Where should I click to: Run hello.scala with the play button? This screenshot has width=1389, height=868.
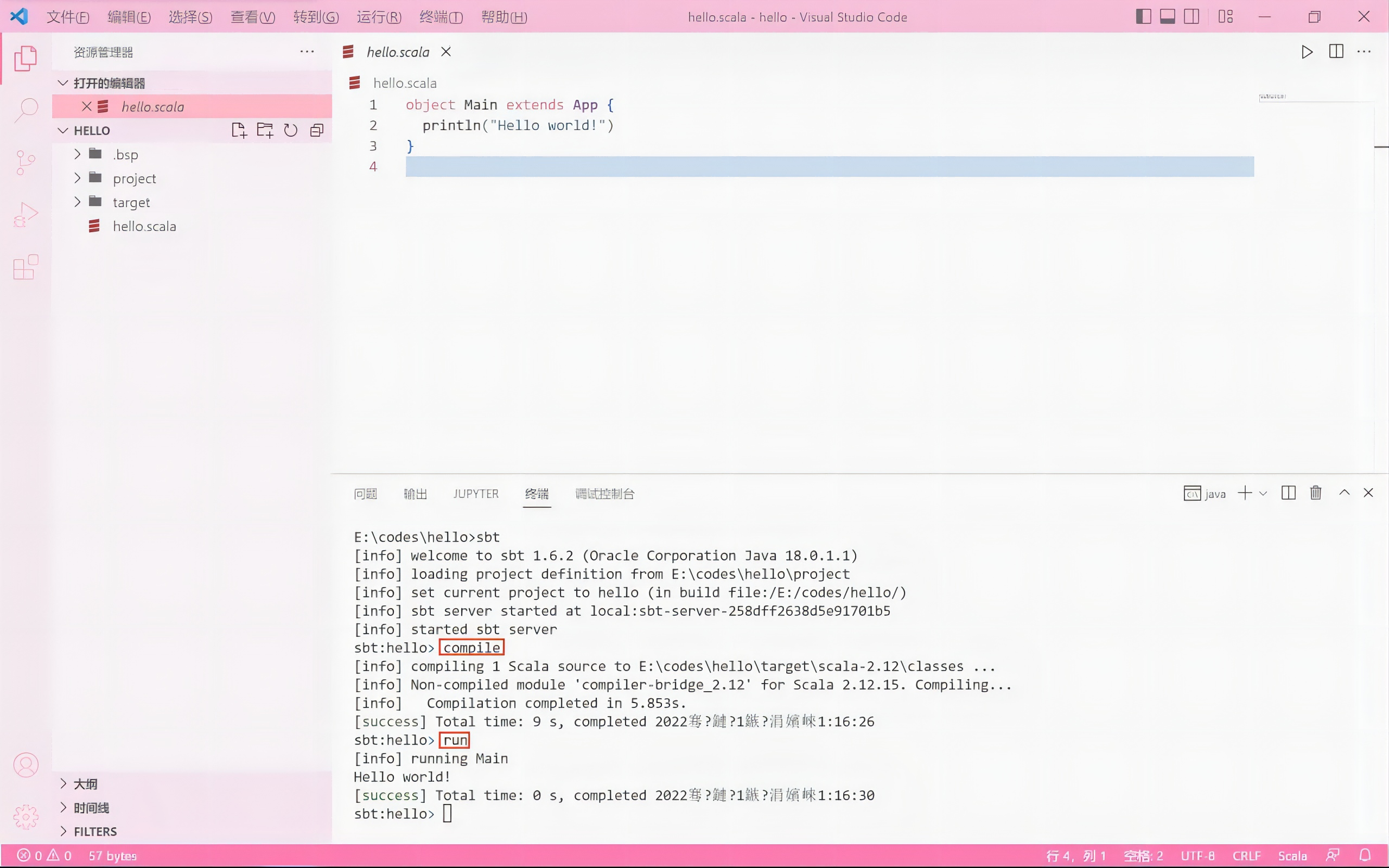click(1307, 52)
